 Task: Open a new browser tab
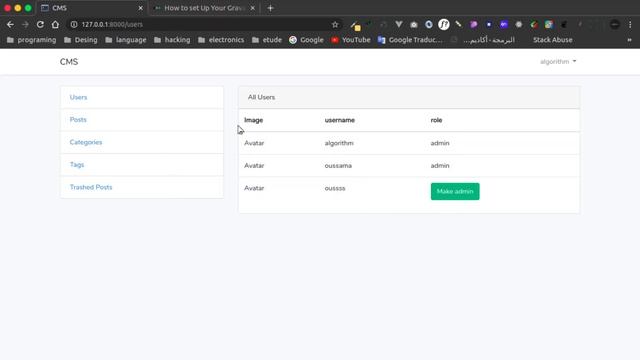[x=270, y=8]
